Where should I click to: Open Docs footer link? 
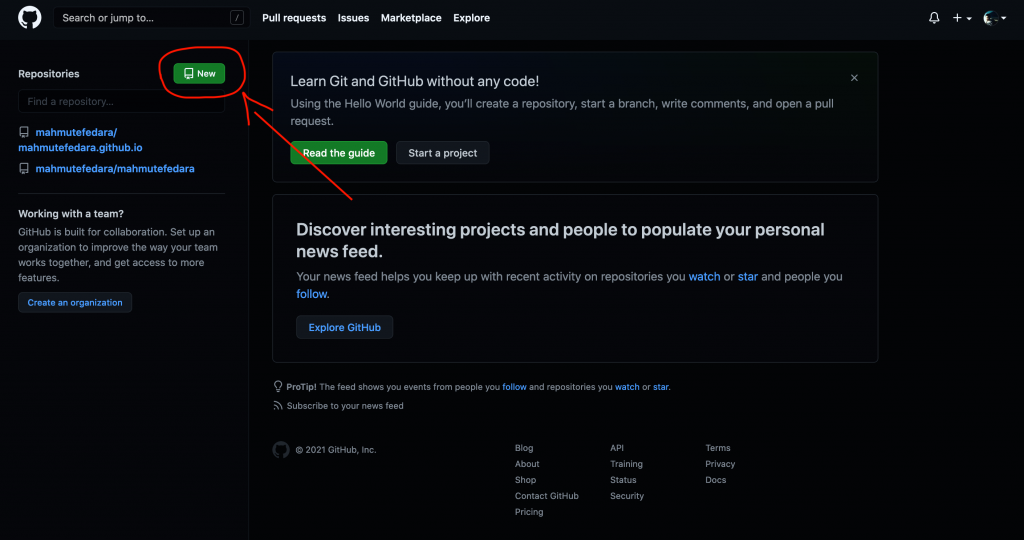pyautogui.click(x=716, y=480)
